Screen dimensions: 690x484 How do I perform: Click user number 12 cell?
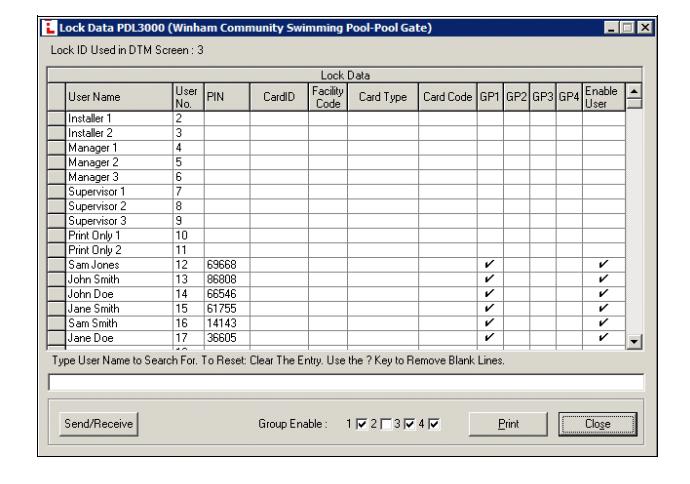[x=188, y=264]
